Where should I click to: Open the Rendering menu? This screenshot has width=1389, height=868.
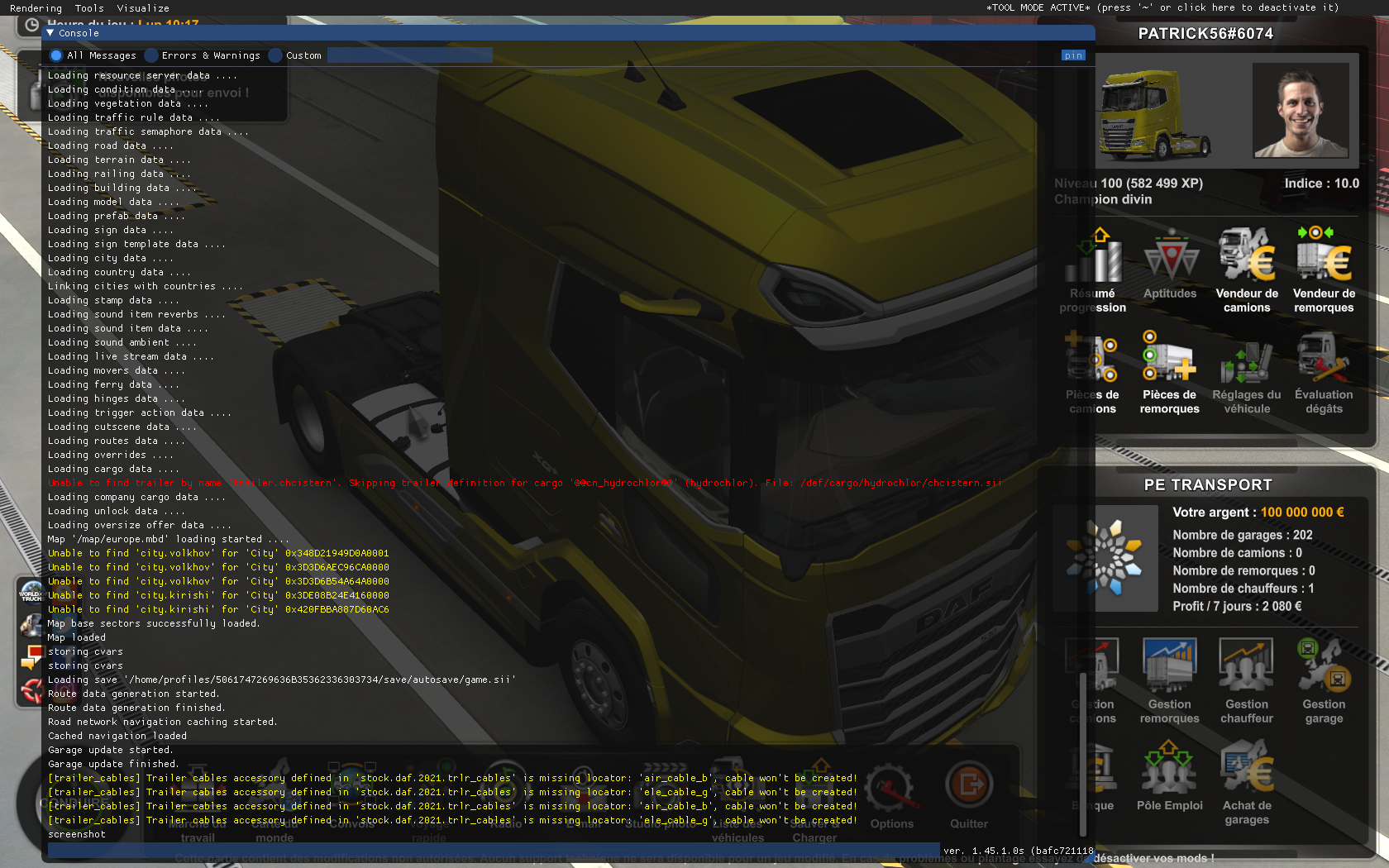tap(36, 8)
